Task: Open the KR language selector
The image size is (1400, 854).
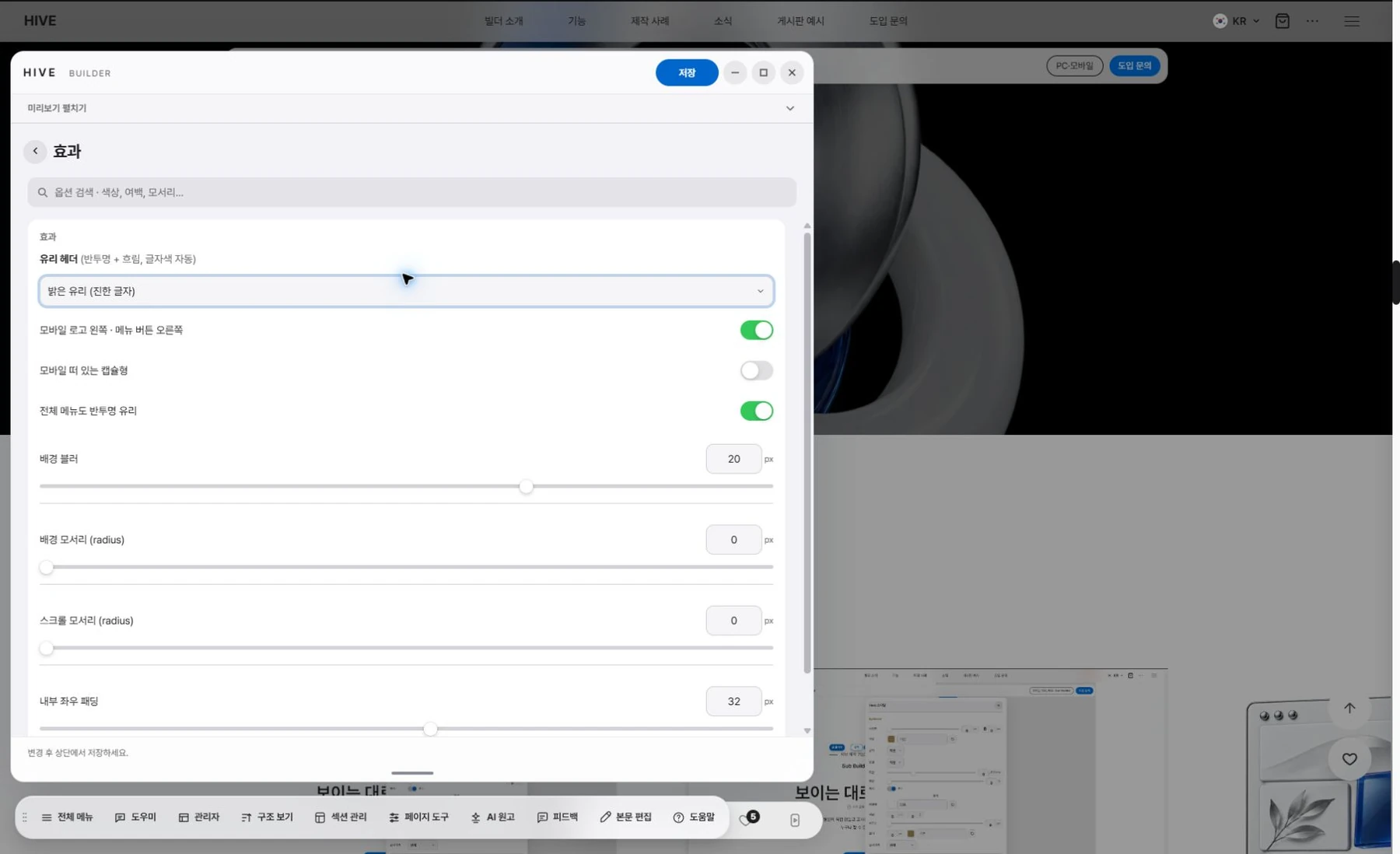Action: click(1237, 21)
